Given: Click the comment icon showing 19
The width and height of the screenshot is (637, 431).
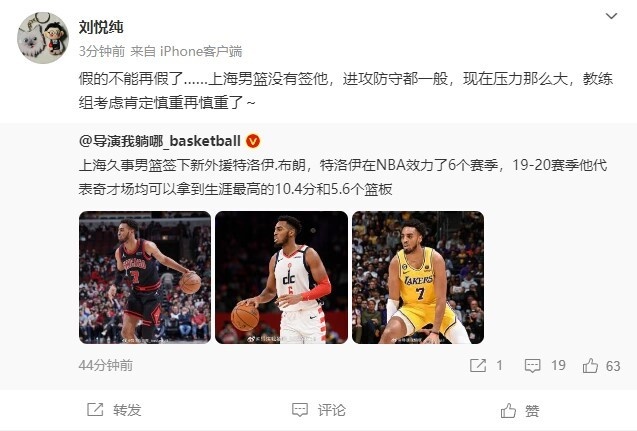Looking at the screenshot, I should click(x=532, y=366).
